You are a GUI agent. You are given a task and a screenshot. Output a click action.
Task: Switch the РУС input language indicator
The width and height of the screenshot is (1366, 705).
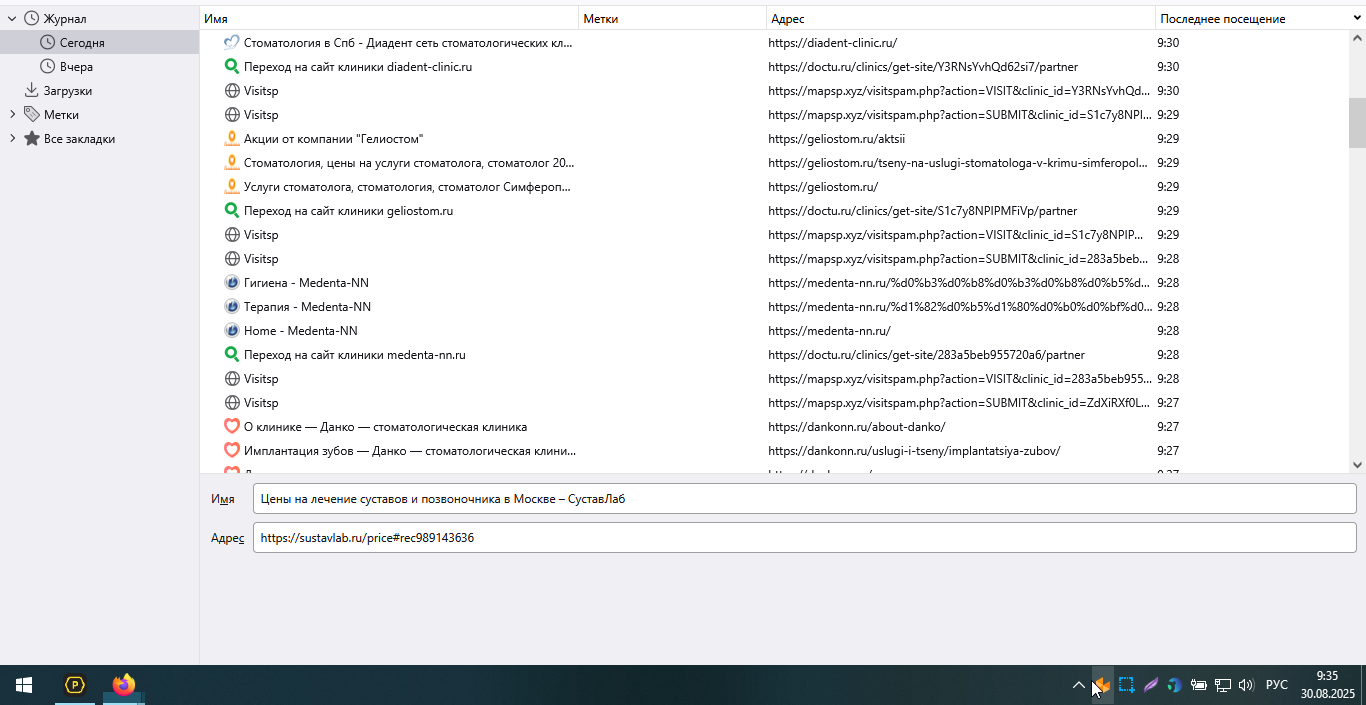click(x=1277, y=685)
